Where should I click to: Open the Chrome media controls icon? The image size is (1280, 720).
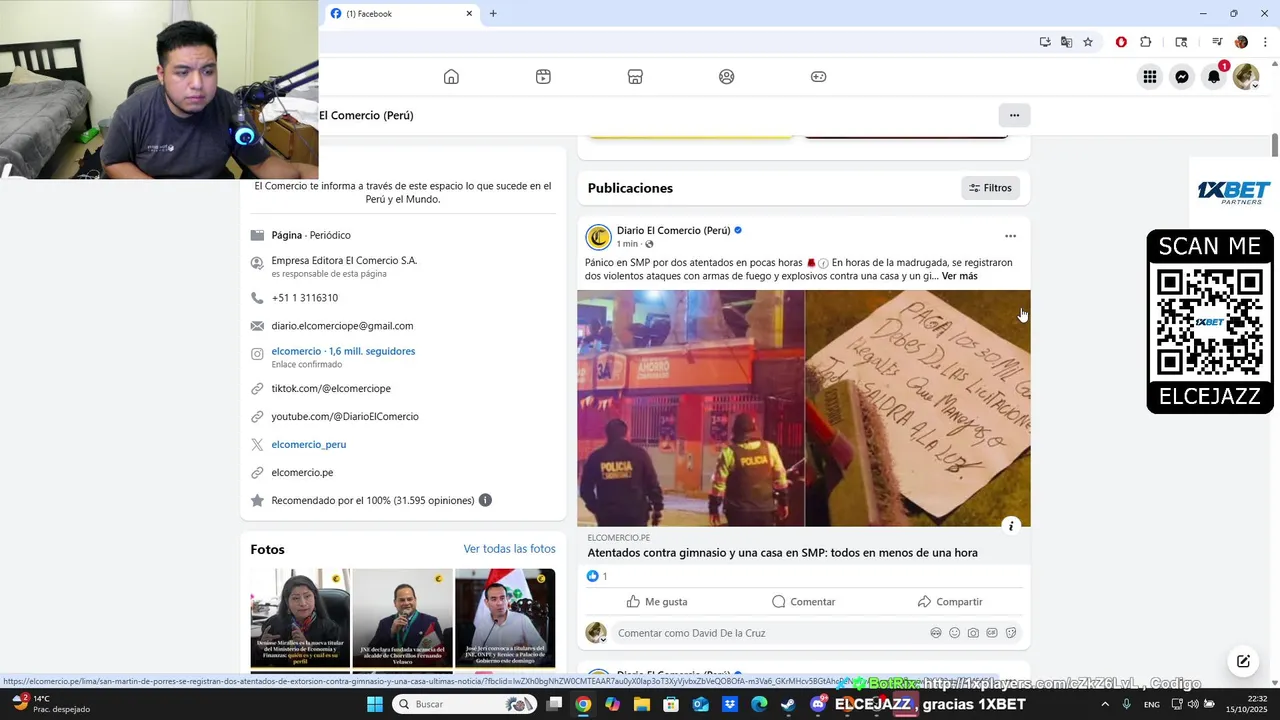pos(1217,42)
